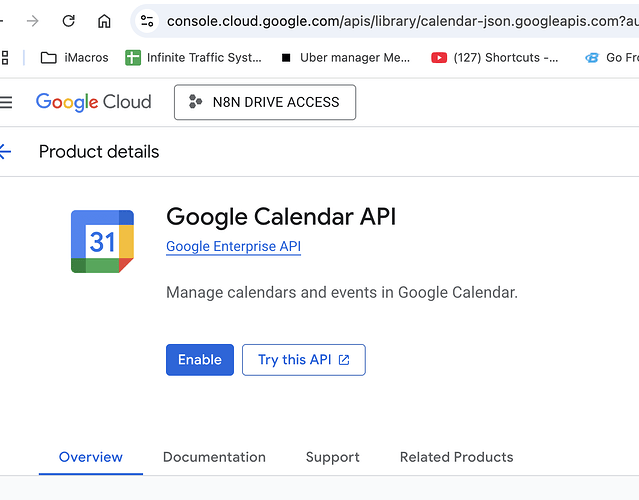639x500 pixels.
Task: Click the Google Calendar API heading
Action: 281,216
